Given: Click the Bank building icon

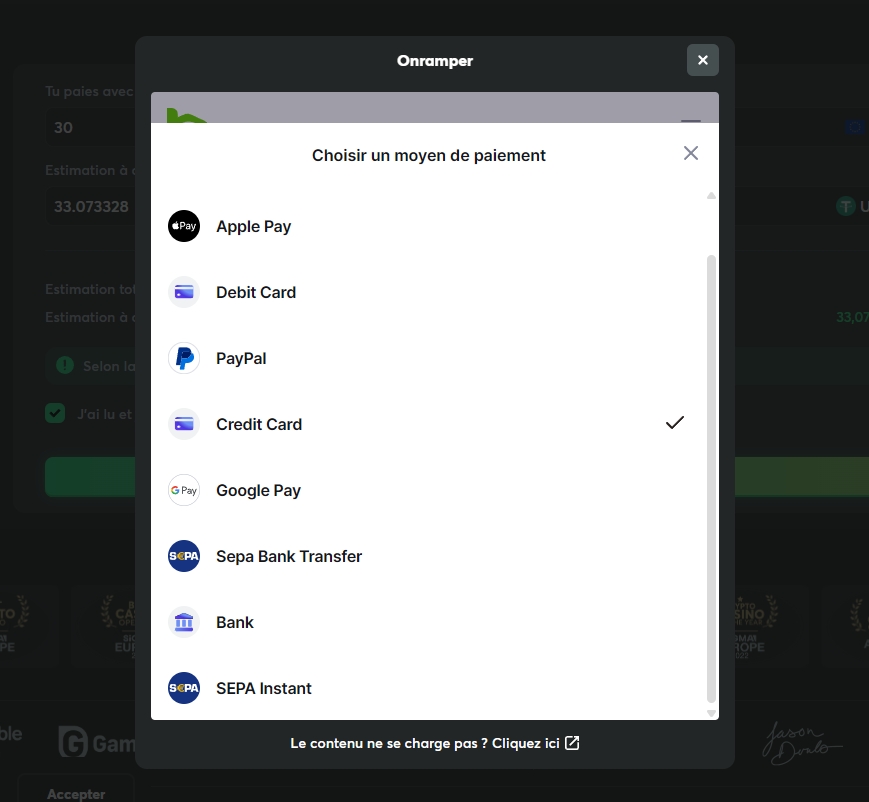Looking at the screenshot, I should (184, 622).
